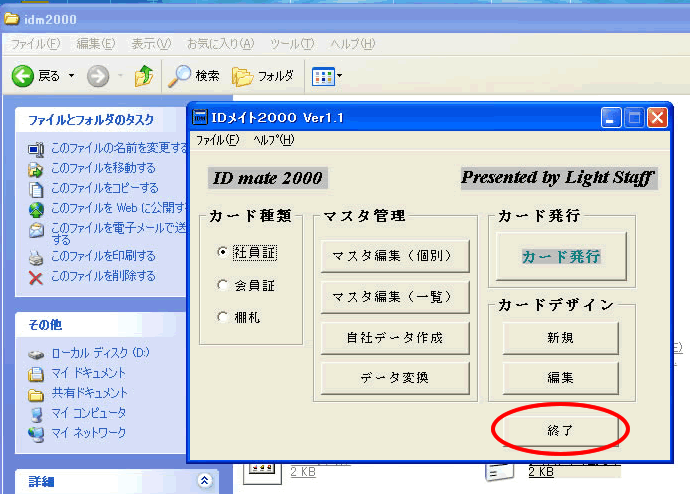
Task: Select the 会員証 radio button
Action: (x=223, y=285)
